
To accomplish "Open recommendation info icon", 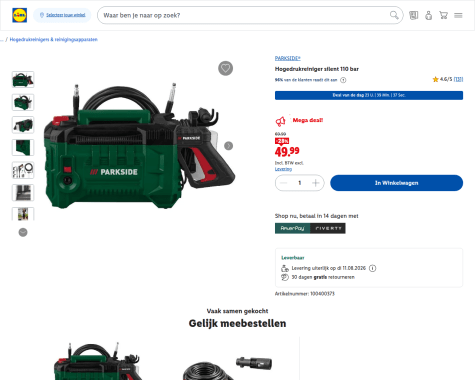I will coord(343,80).
